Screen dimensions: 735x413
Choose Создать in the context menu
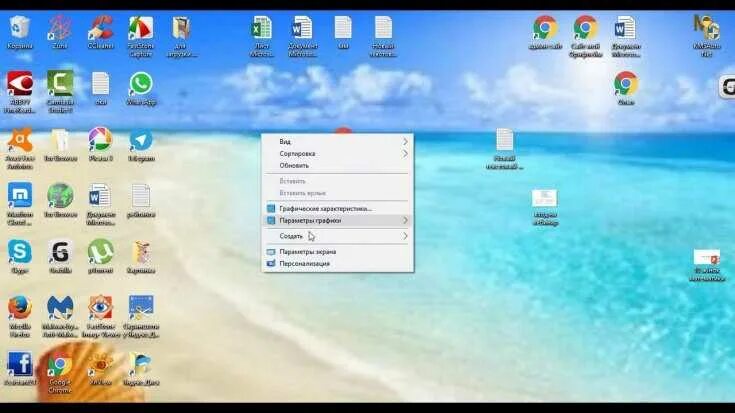pyautogui.click(x=338, y=236)
